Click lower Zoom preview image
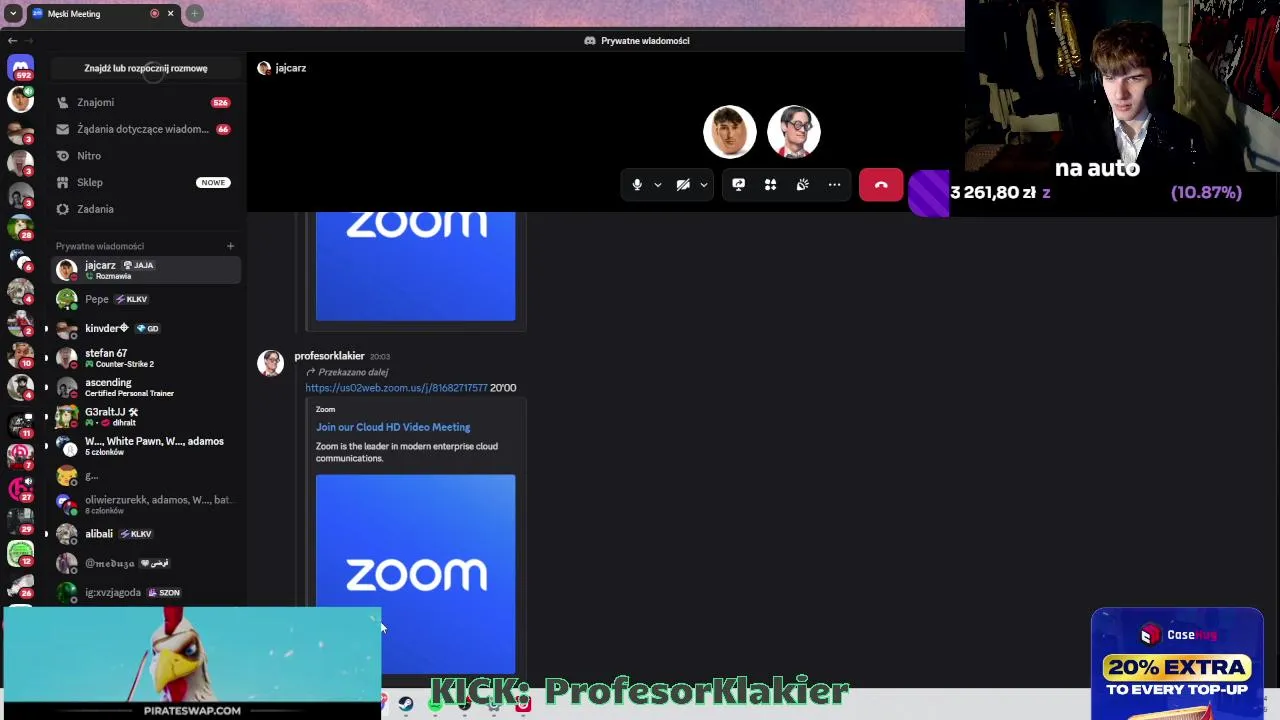The image size is (1280, 720). pyautogui.click(x=415, y=574)
